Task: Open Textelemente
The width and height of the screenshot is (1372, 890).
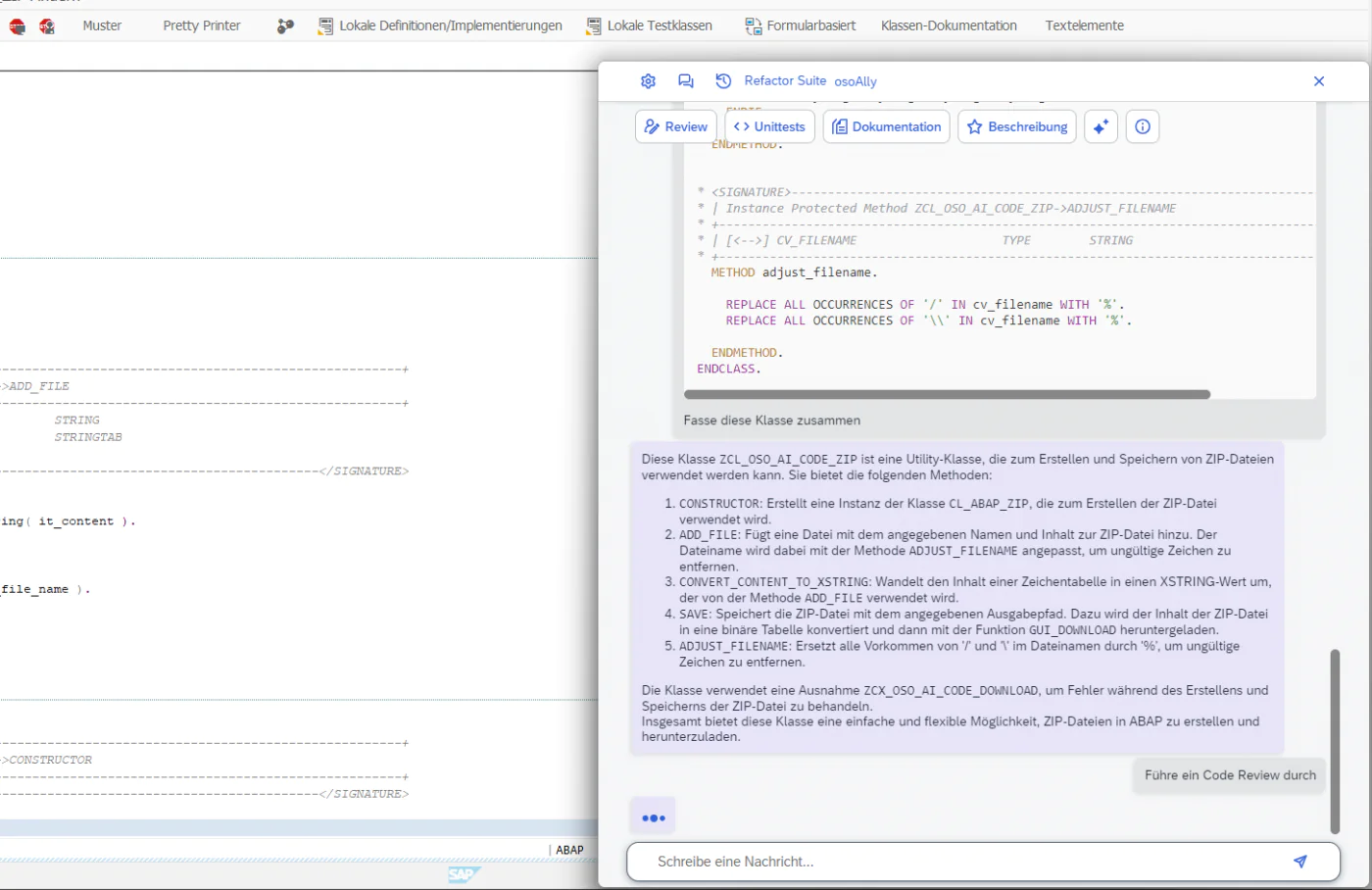Action: (1084, 25)
